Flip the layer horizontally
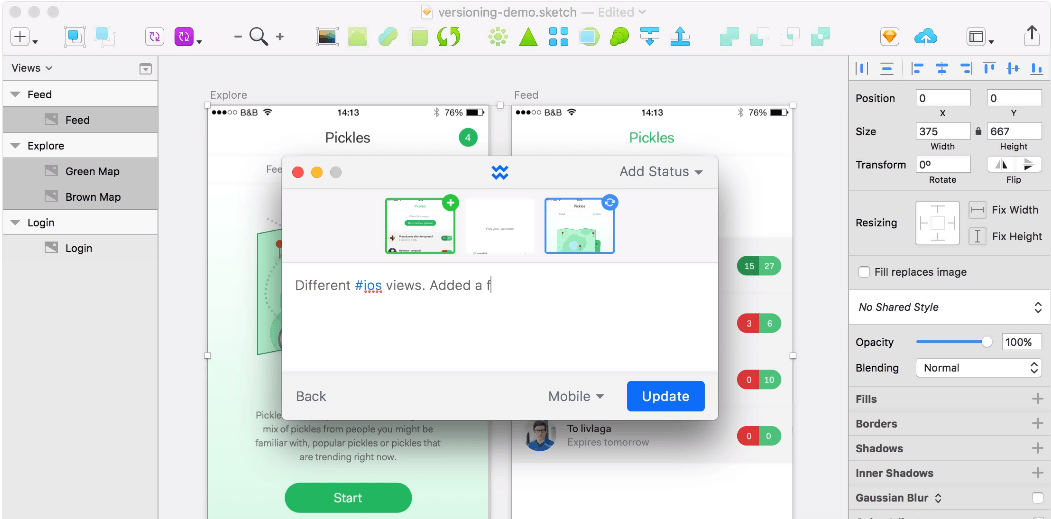The height and width of the screenshot is (519, 1051). pos(1001,164)
